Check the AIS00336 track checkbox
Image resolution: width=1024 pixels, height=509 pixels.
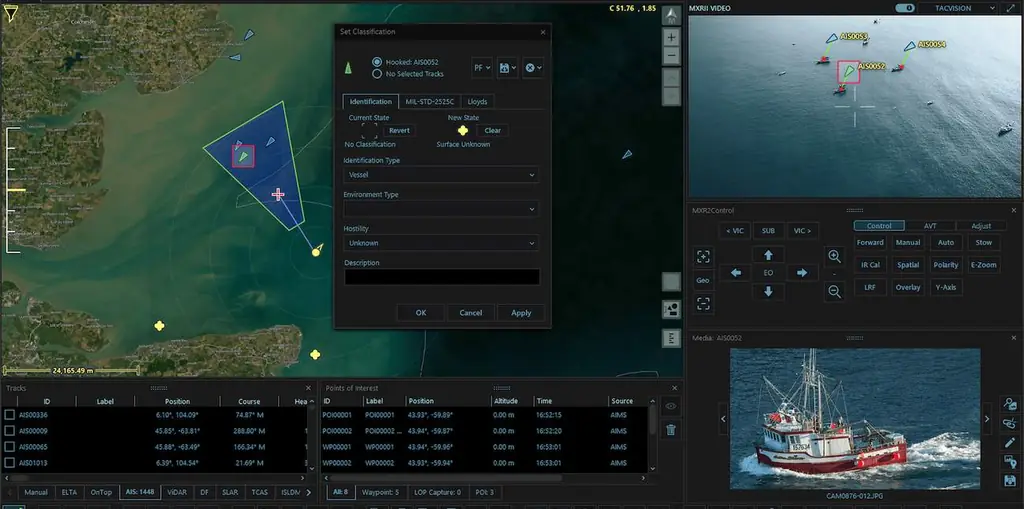tap(9, 415)
